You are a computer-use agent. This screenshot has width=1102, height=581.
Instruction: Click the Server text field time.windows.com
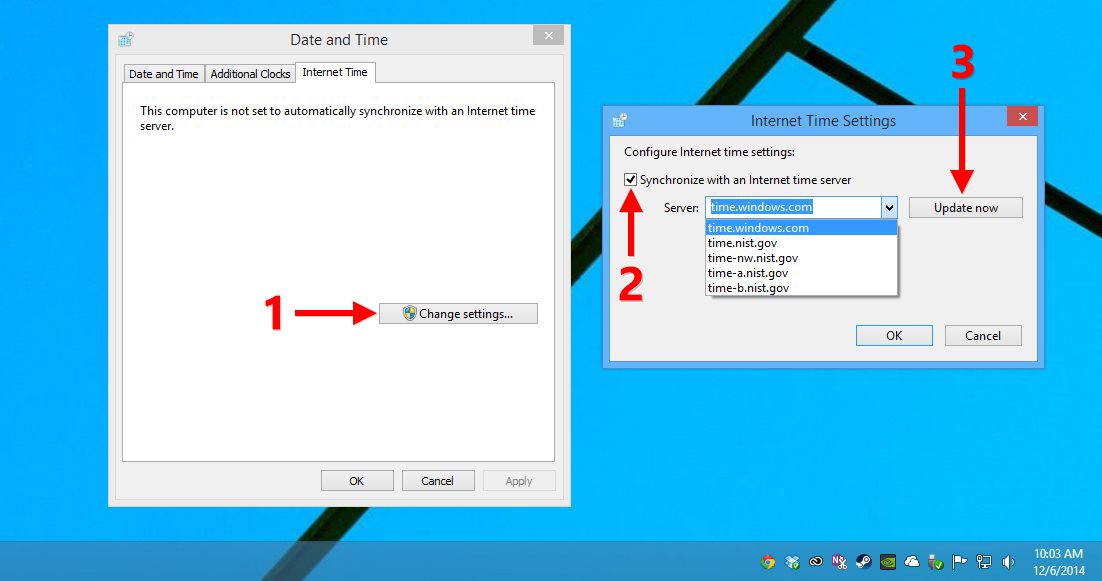click(x=793, y=207)
